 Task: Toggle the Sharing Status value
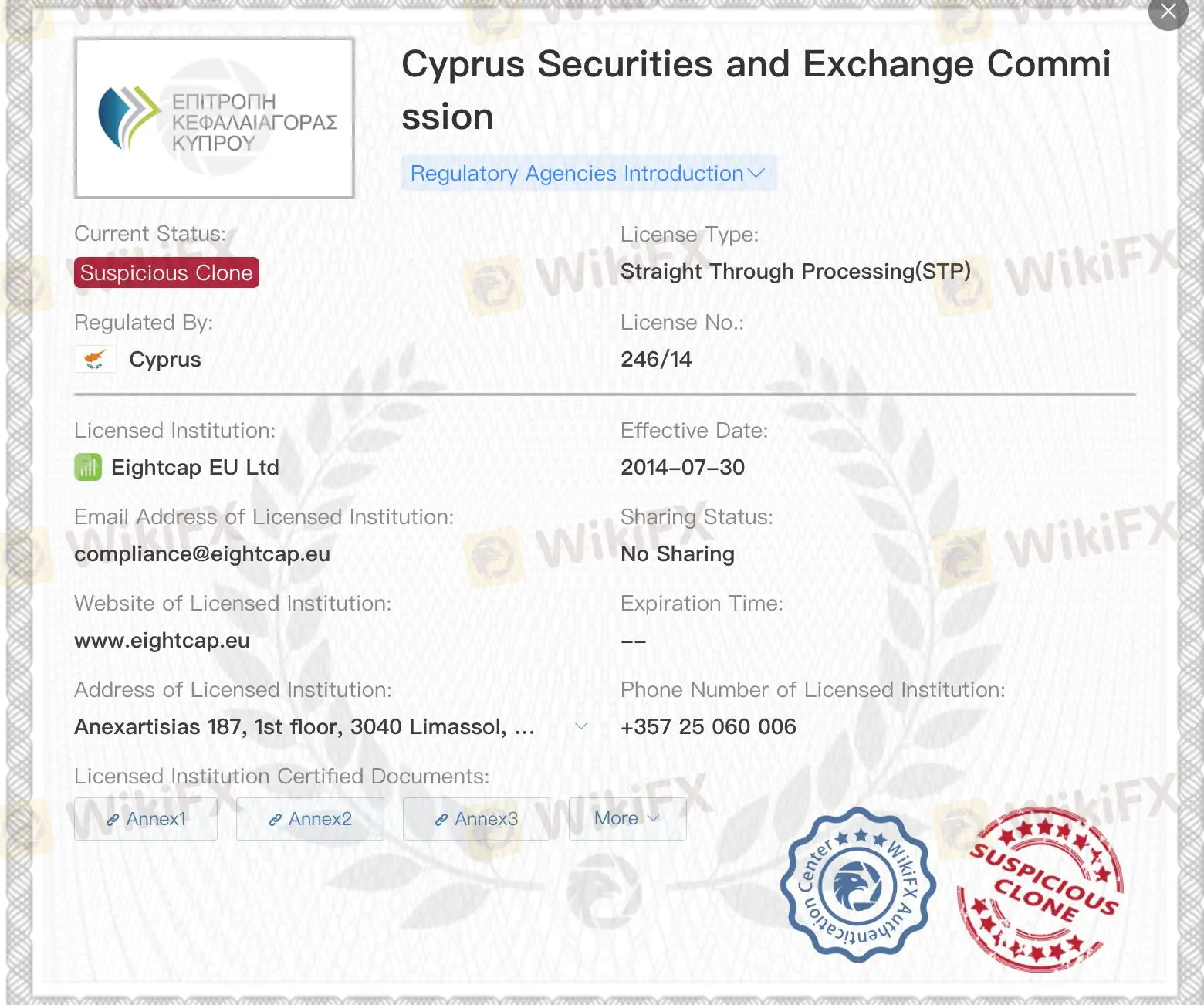point(676,553)
